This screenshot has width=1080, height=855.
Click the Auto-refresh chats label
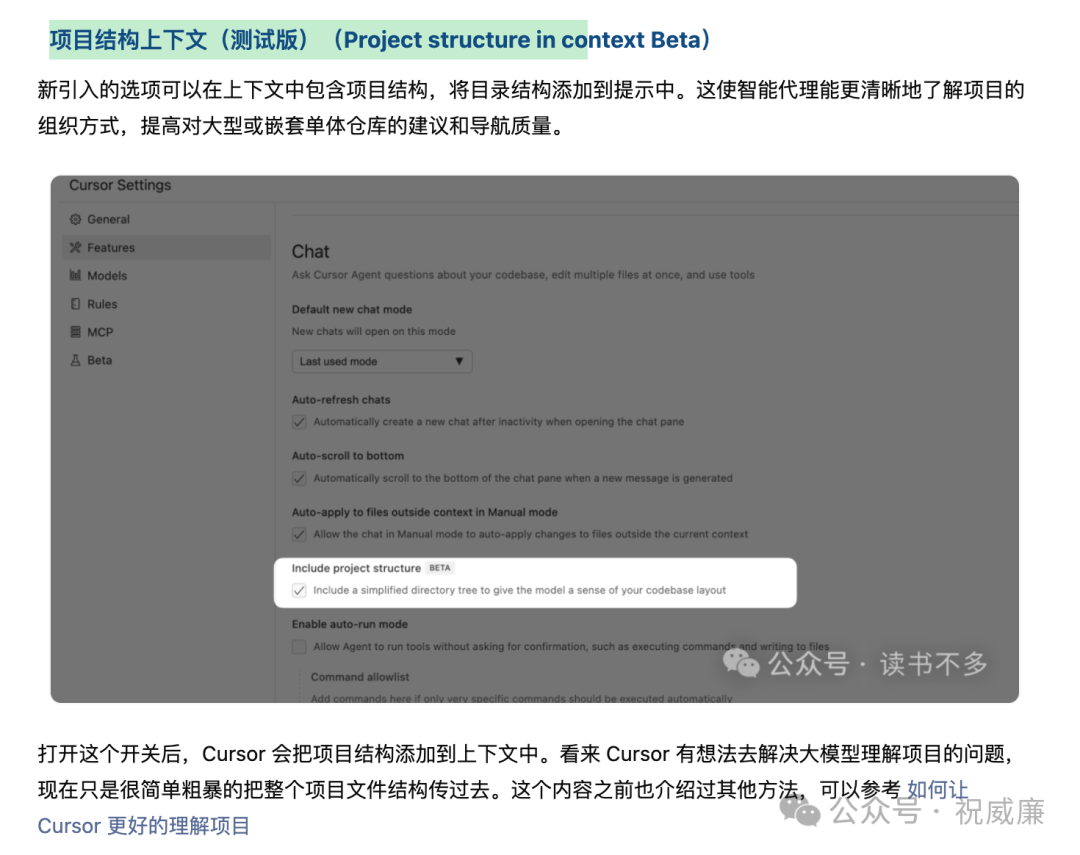(x=340, y=400)
